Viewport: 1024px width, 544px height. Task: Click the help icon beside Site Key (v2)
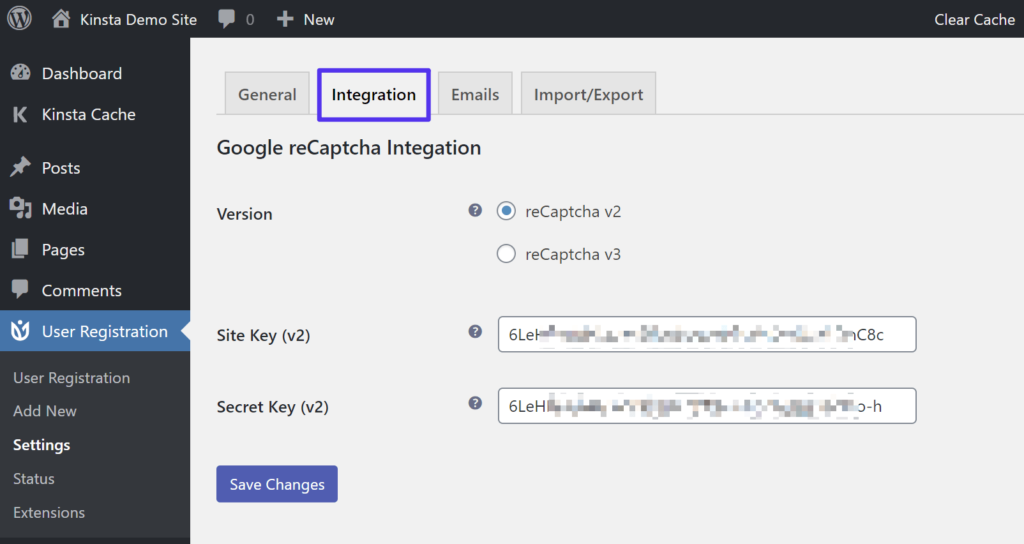(x=475, y=332)
